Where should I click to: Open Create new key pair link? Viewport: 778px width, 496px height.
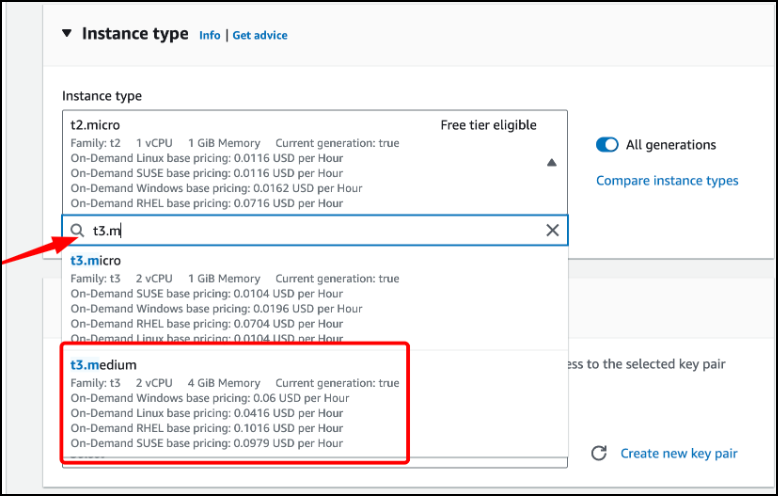tap(679, 453)
